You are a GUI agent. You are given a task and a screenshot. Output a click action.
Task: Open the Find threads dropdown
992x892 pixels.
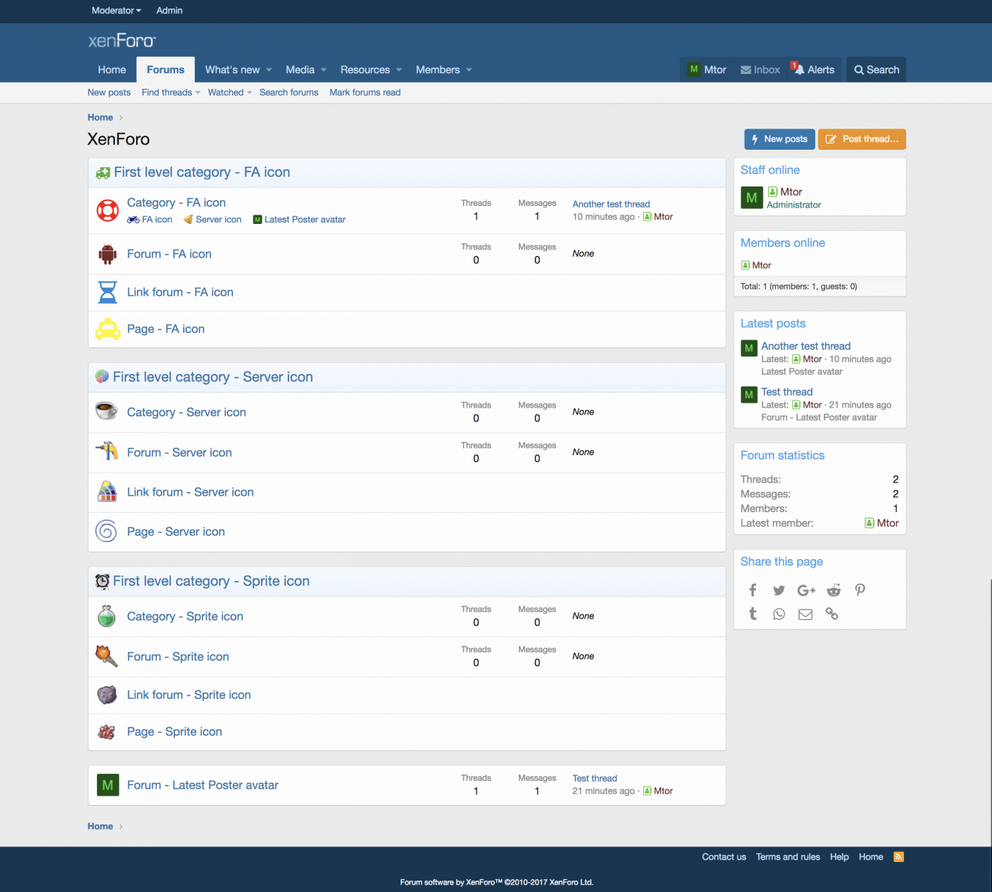[x=170, y=92]
